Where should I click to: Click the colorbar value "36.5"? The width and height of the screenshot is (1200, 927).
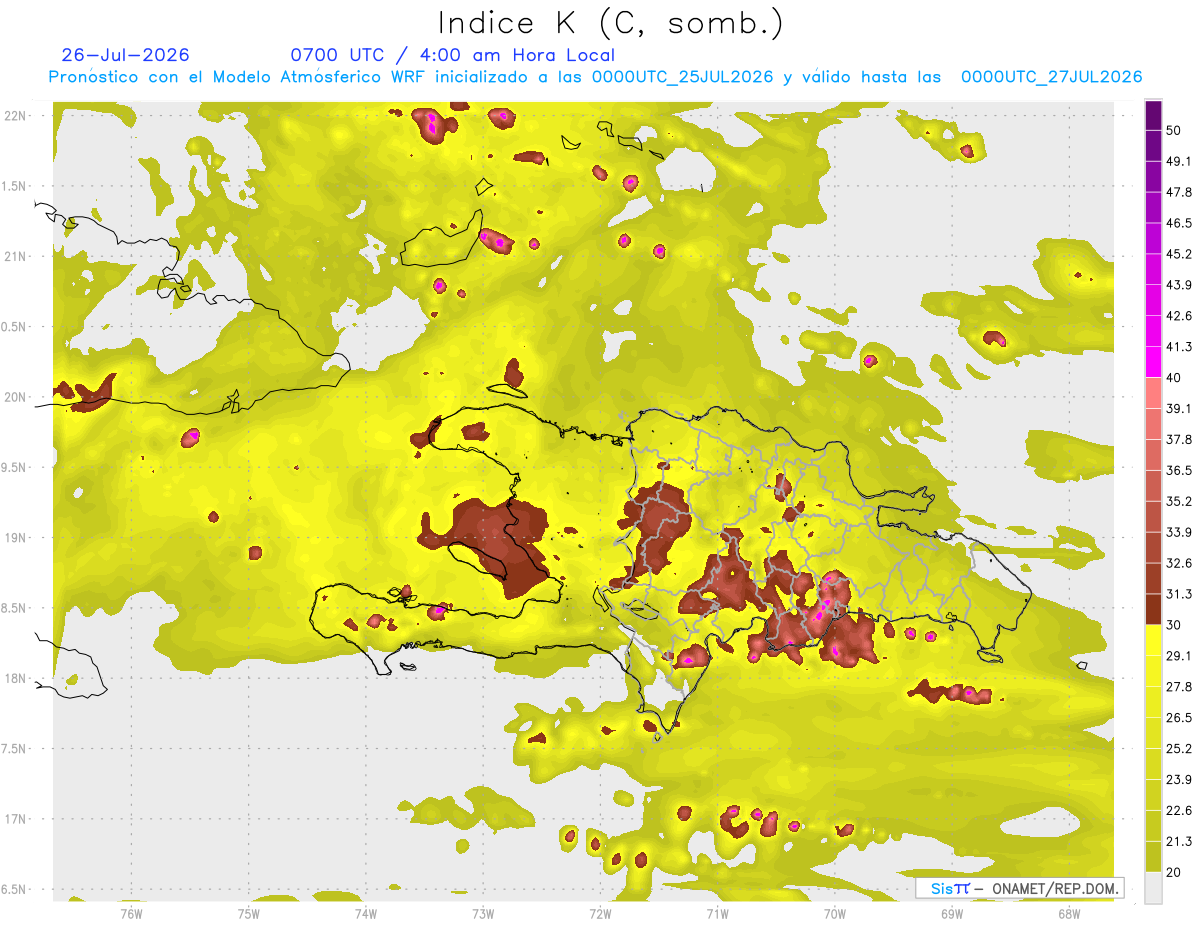coord(1180,470)
